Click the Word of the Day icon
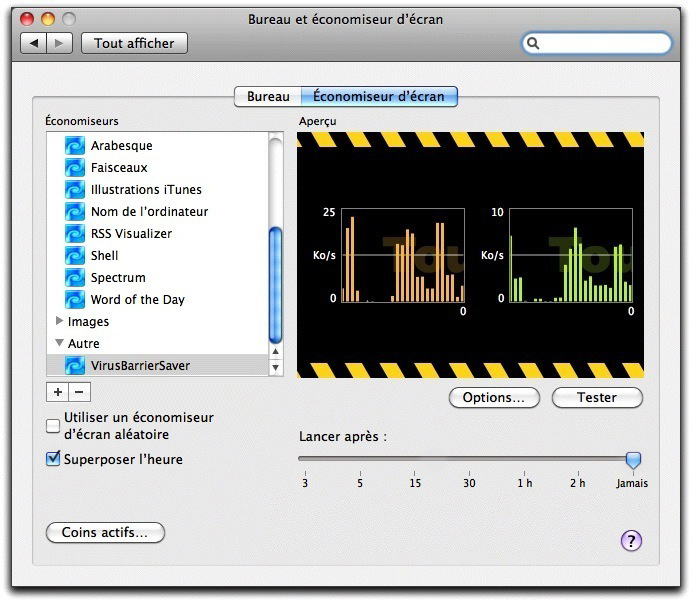The width and height of the screenshot is (692, 602). coord(75,300)
